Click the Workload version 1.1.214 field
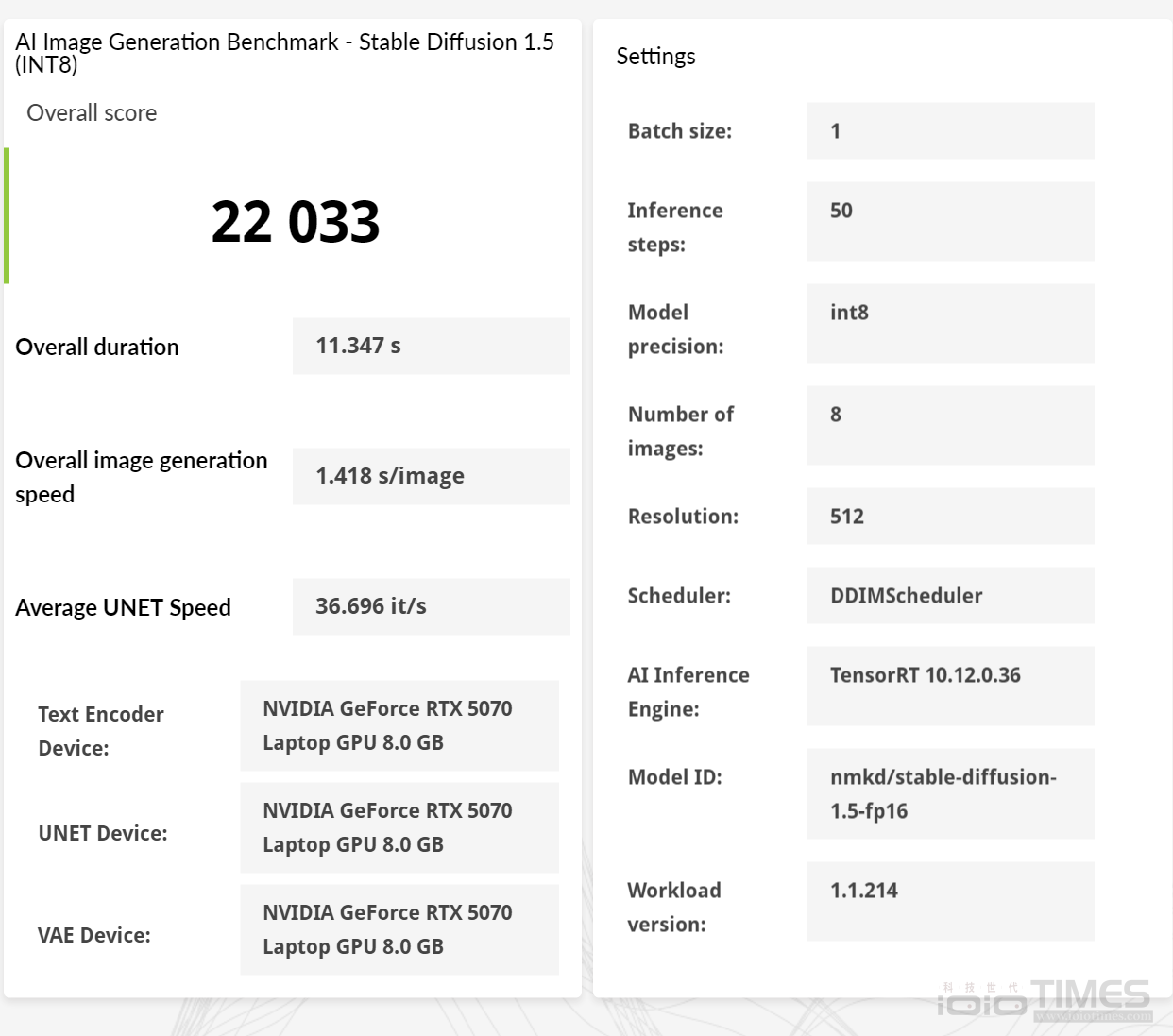Screen dimensions: 1173x1036 (x=950, y=901)
